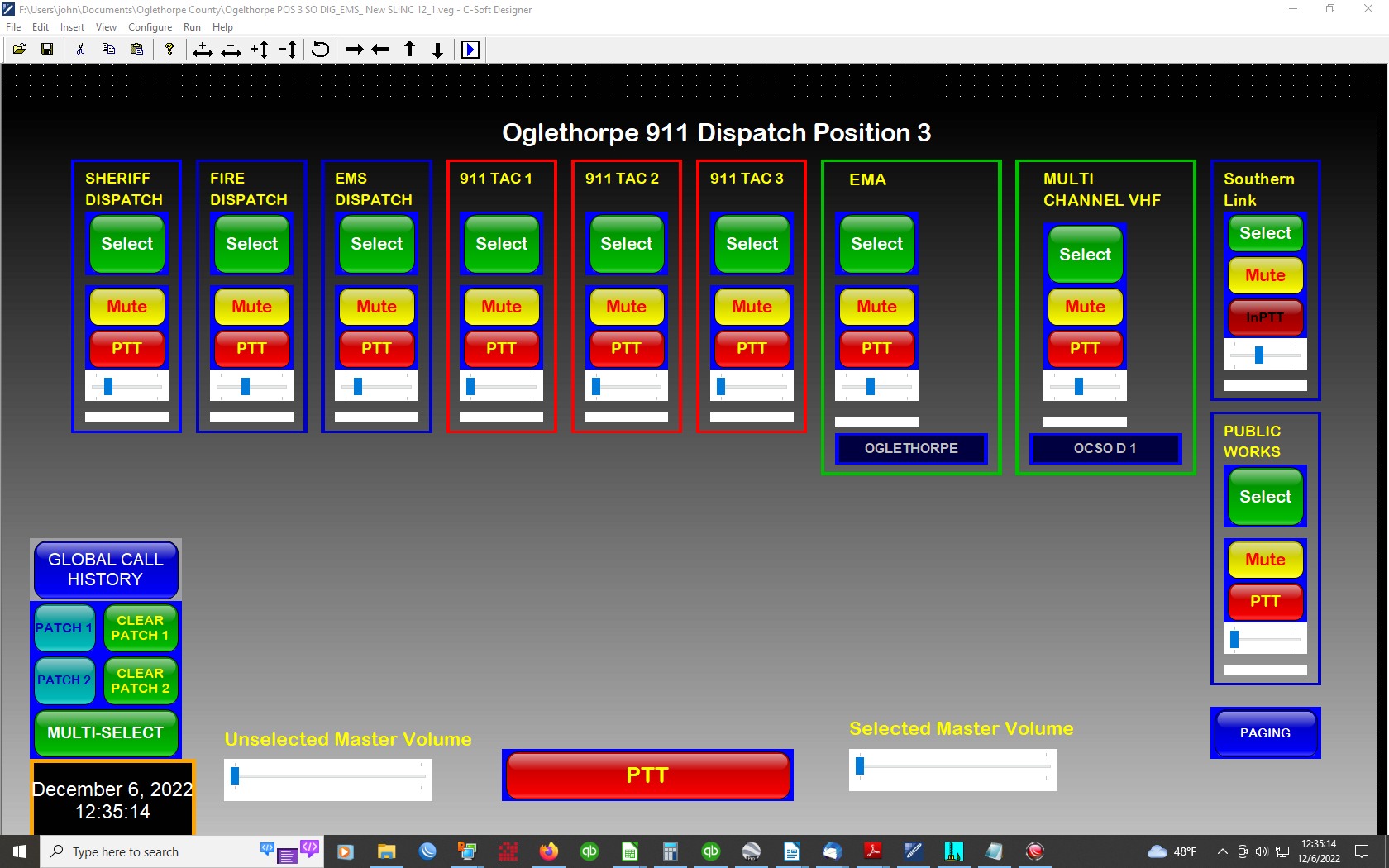Click the Windows taskbar search box
This screenshot has height=868, width=1389.
(x=149, y=851)
